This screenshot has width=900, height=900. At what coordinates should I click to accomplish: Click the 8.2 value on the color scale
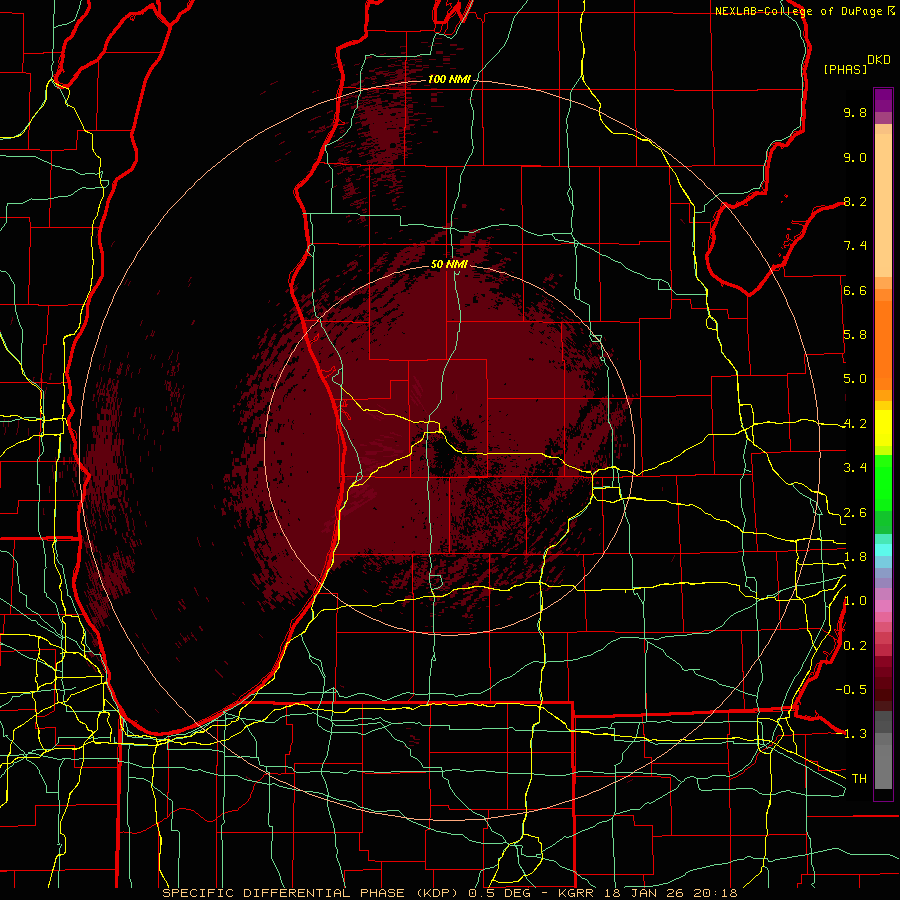(855, 201)
